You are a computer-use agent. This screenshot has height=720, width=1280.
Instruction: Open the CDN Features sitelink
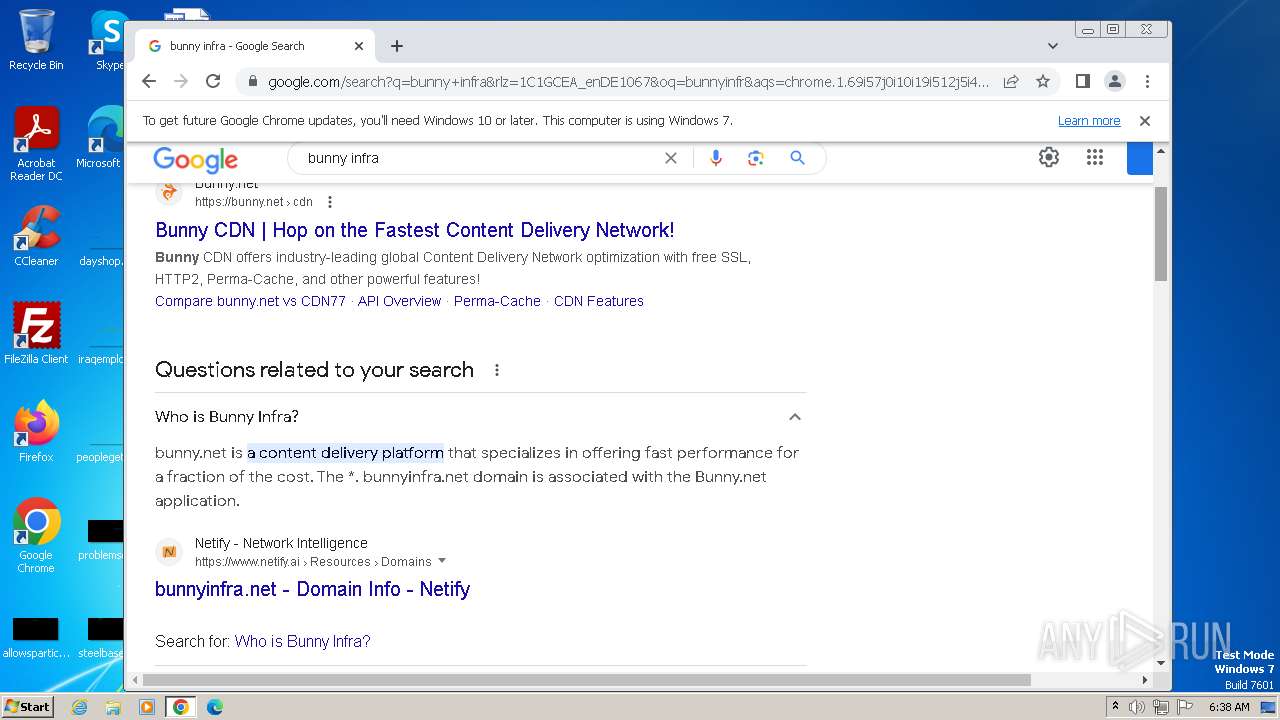coord(599,301)
